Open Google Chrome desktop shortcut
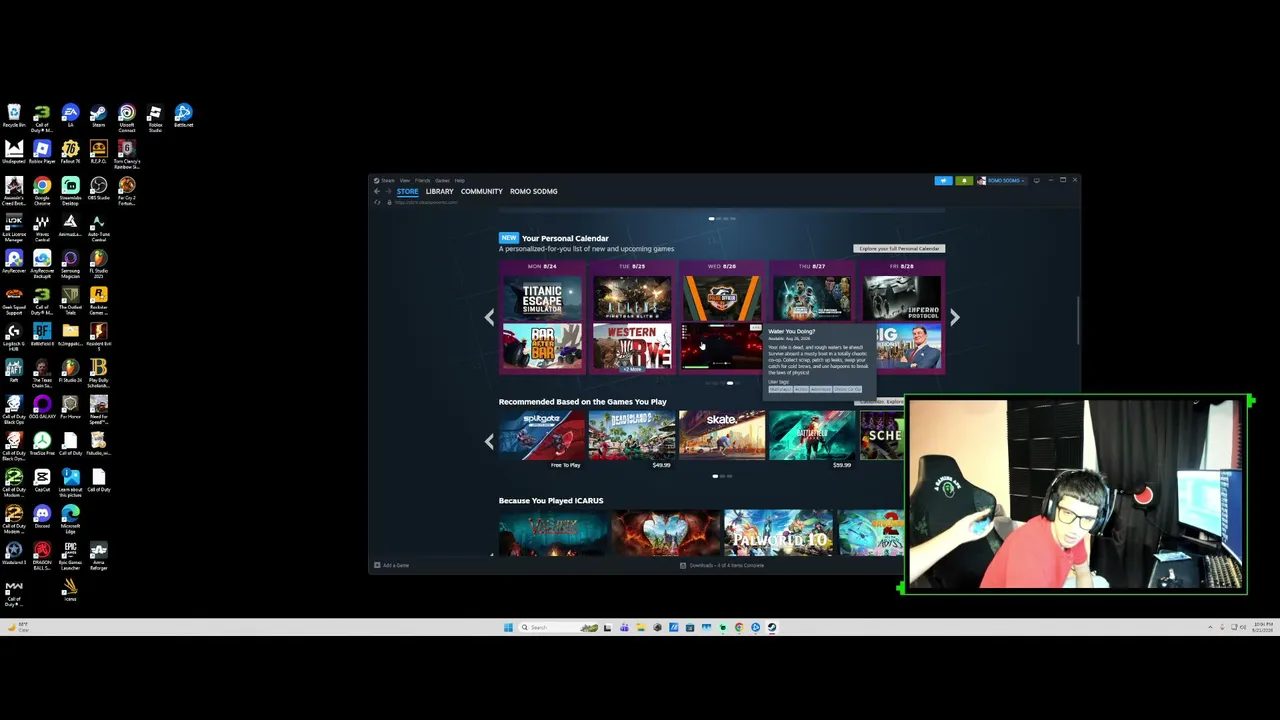This screenshot has width=1280, height=720. pyautogui.click(x=42, y=190)
